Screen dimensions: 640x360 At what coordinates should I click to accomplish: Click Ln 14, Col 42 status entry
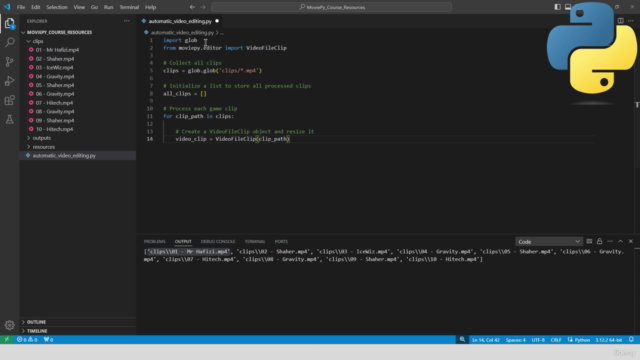[485, 340]
